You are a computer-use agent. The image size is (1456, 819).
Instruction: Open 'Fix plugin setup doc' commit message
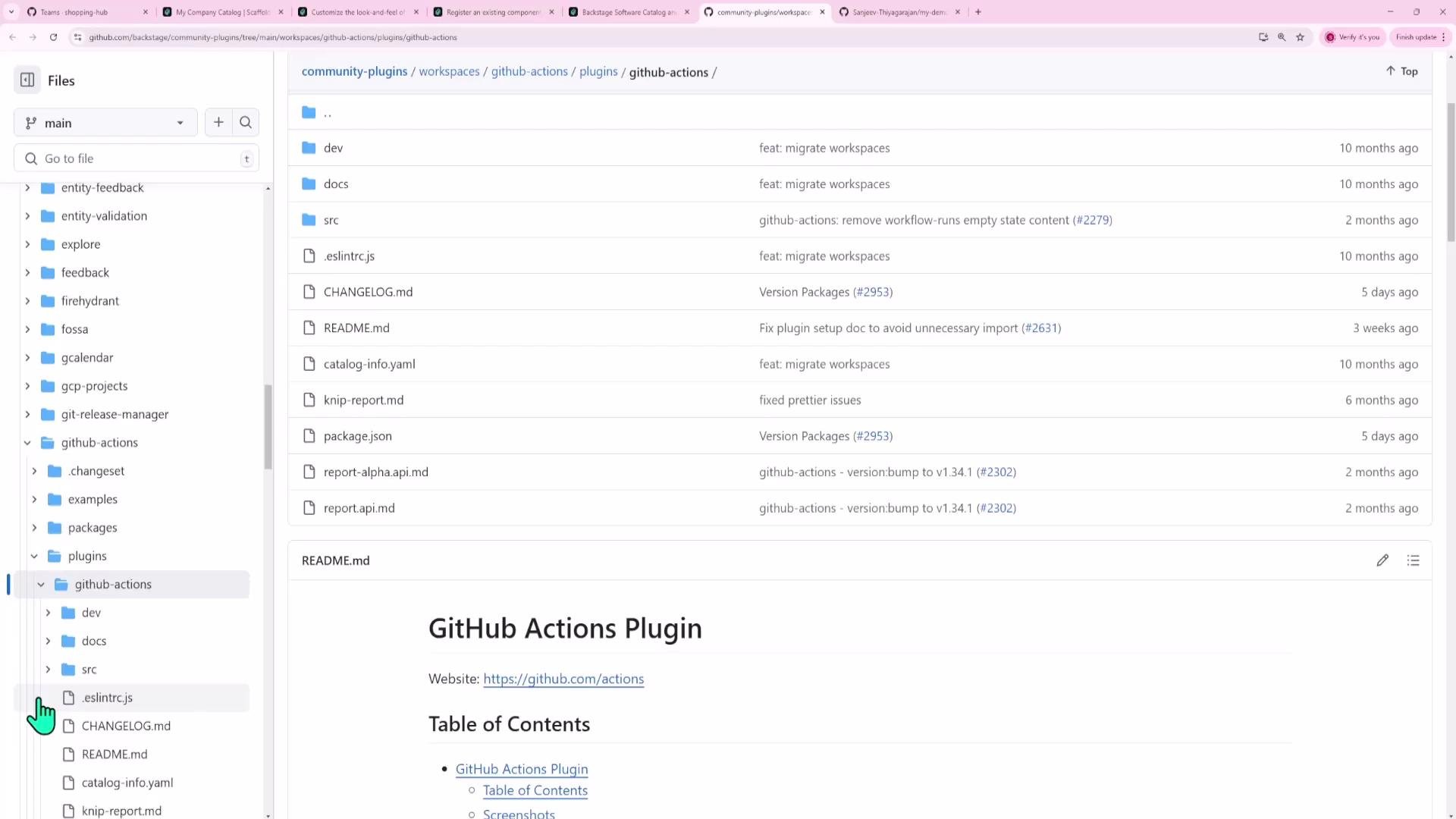(888, 328)
